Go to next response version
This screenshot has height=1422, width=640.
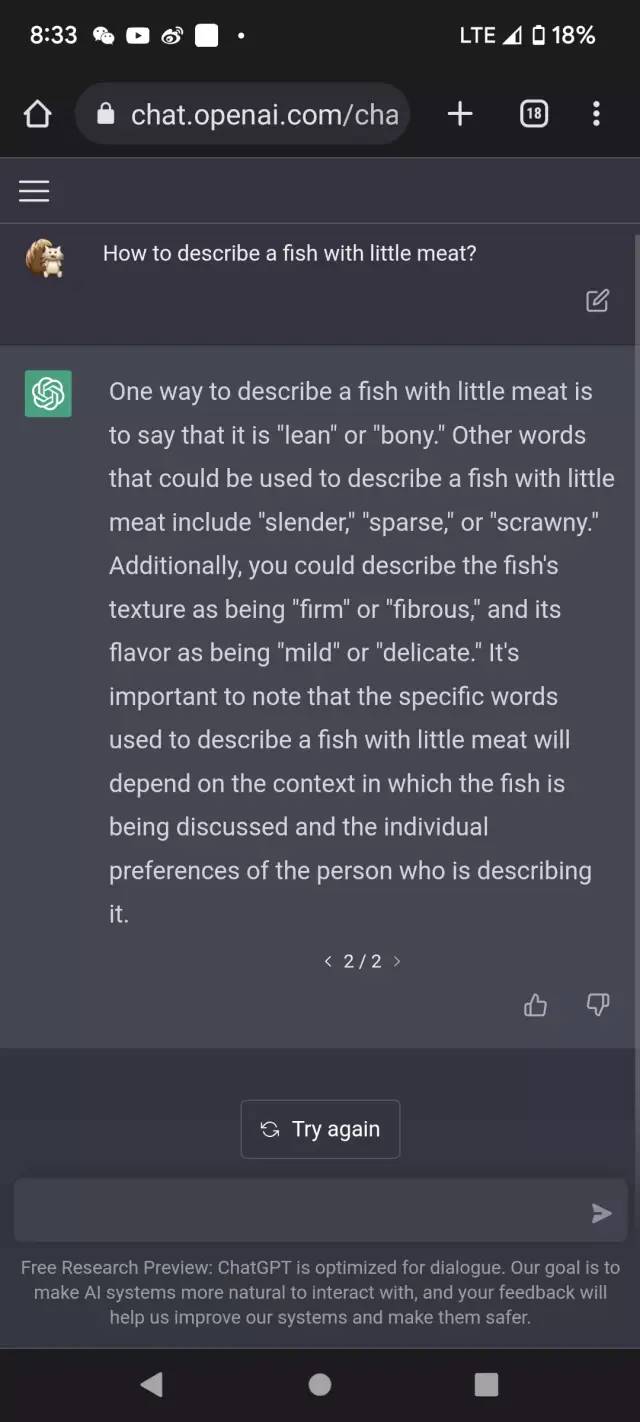pyautogui.click(x=397, y=961)
